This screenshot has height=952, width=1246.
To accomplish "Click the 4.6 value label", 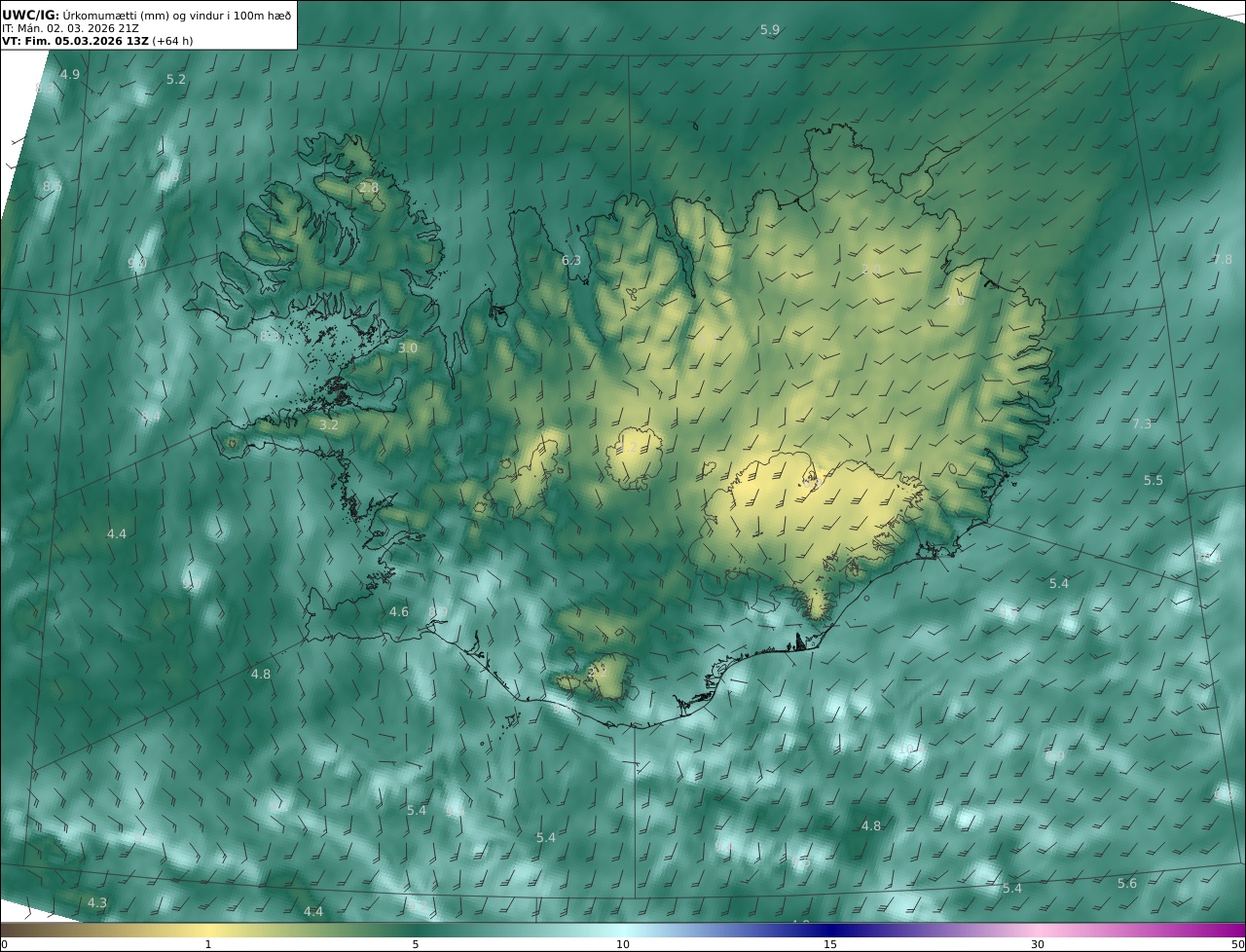I will pos(399,612).
